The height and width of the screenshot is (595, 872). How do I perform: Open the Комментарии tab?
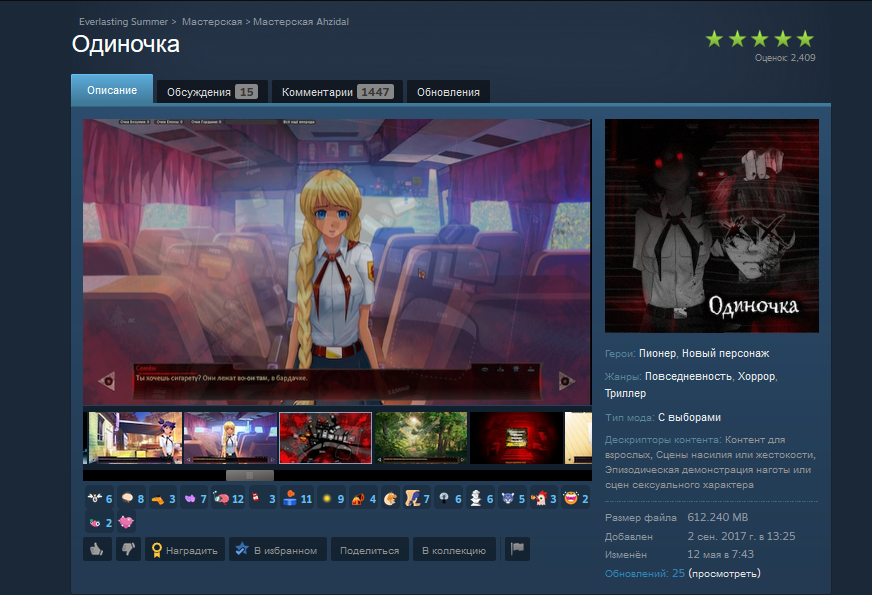click(x=337, y=92)
